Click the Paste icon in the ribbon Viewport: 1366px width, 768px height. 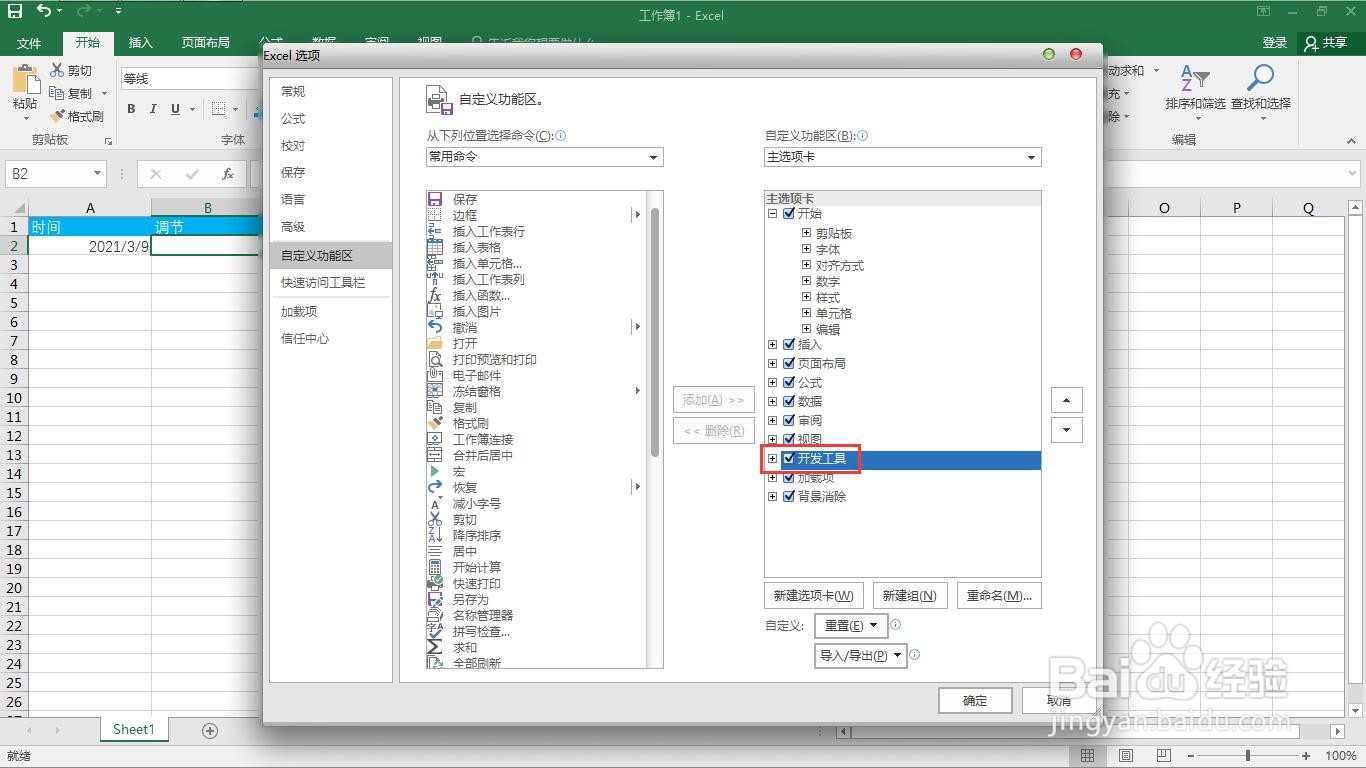tap(25, 80)
